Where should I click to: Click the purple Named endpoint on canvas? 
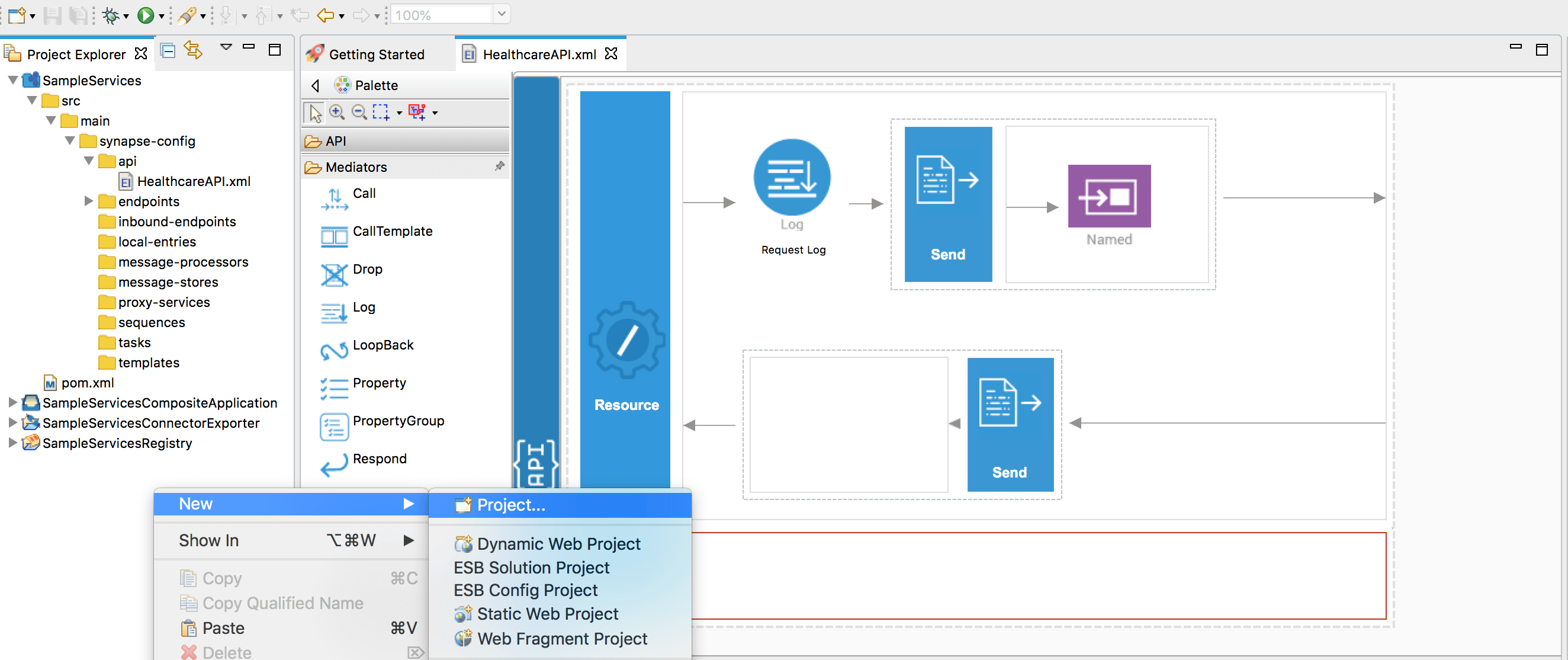click(1109, 196)
